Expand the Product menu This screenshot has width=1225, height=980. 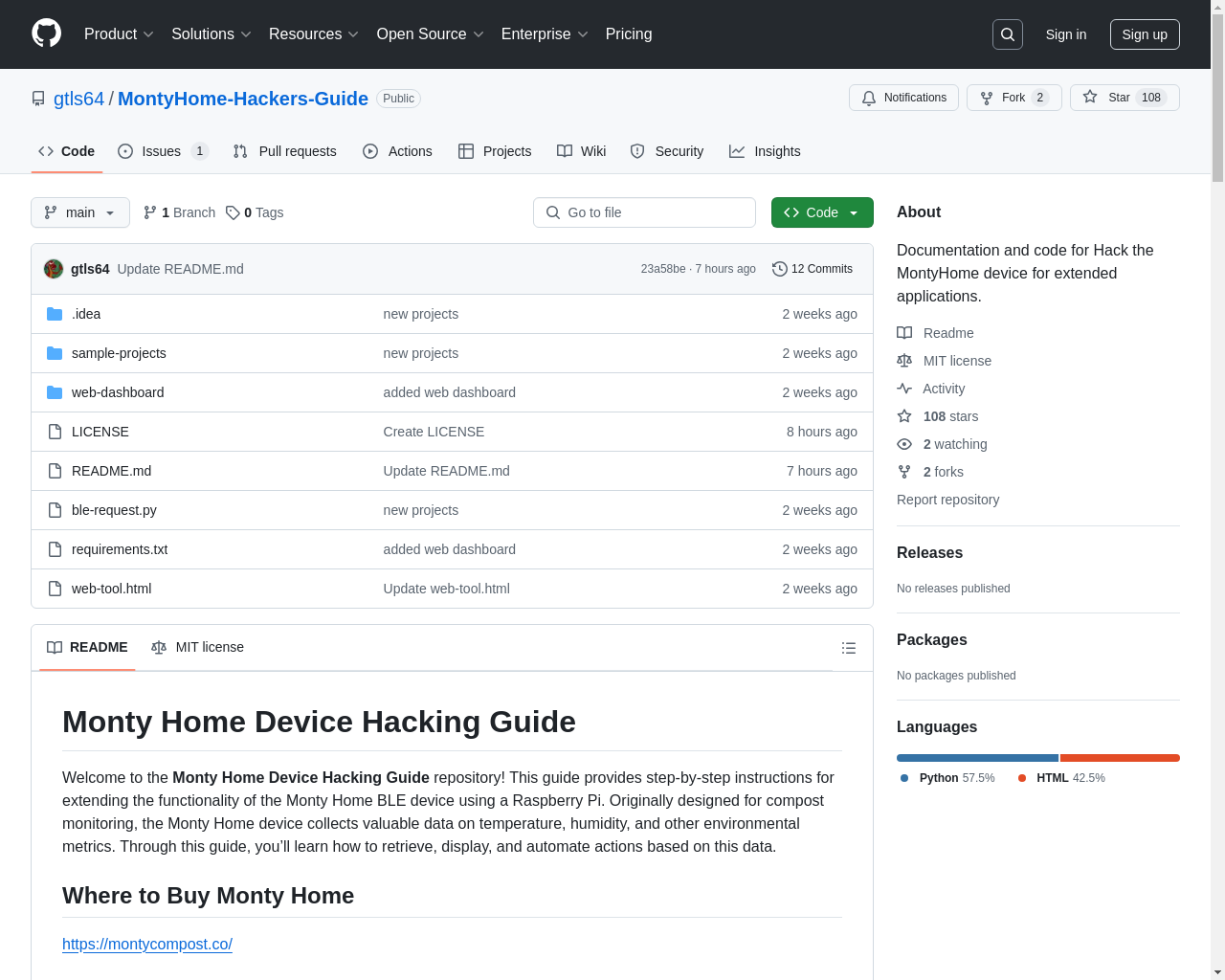point(119,34)
